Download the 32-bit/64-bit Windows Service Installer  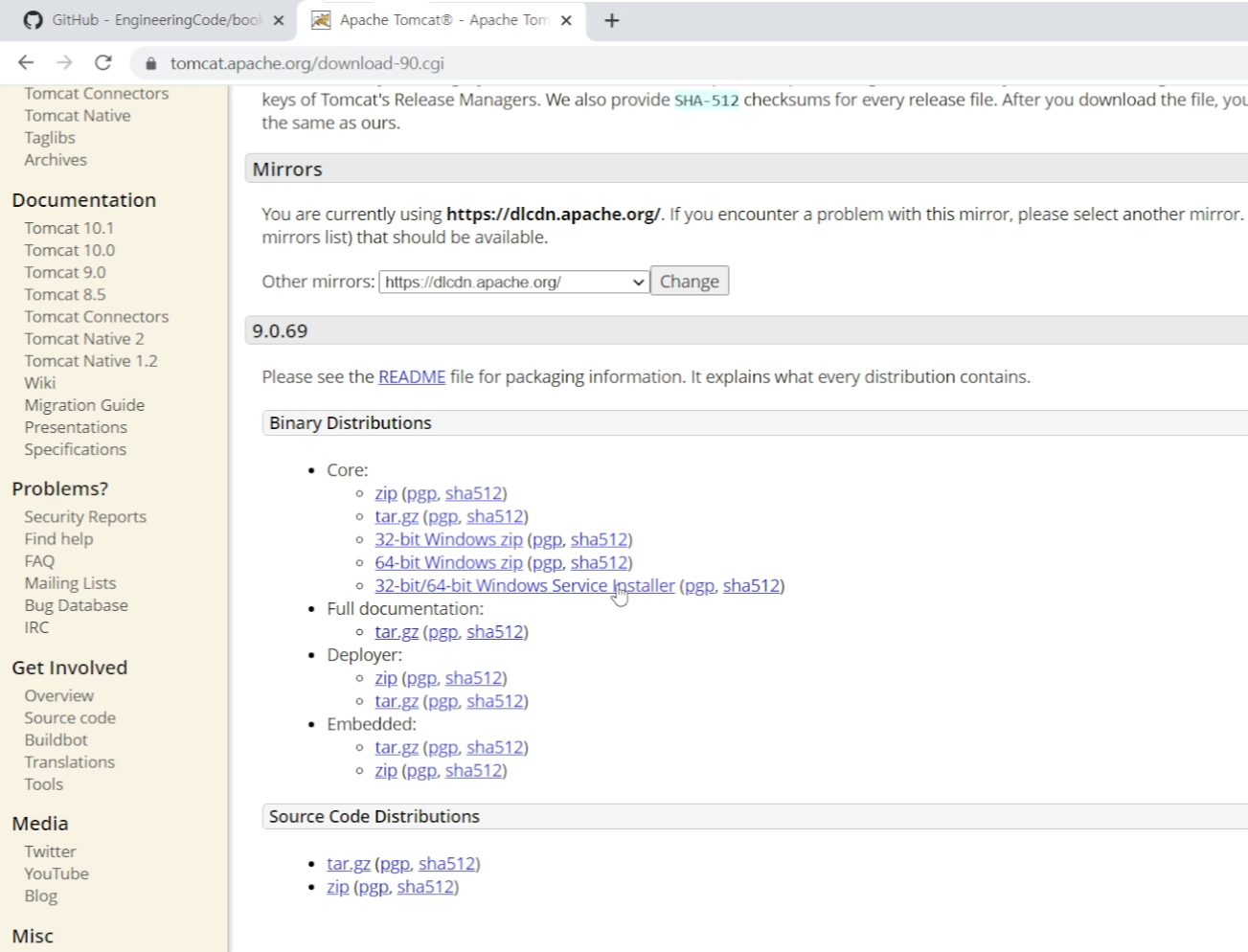point(525,585)
